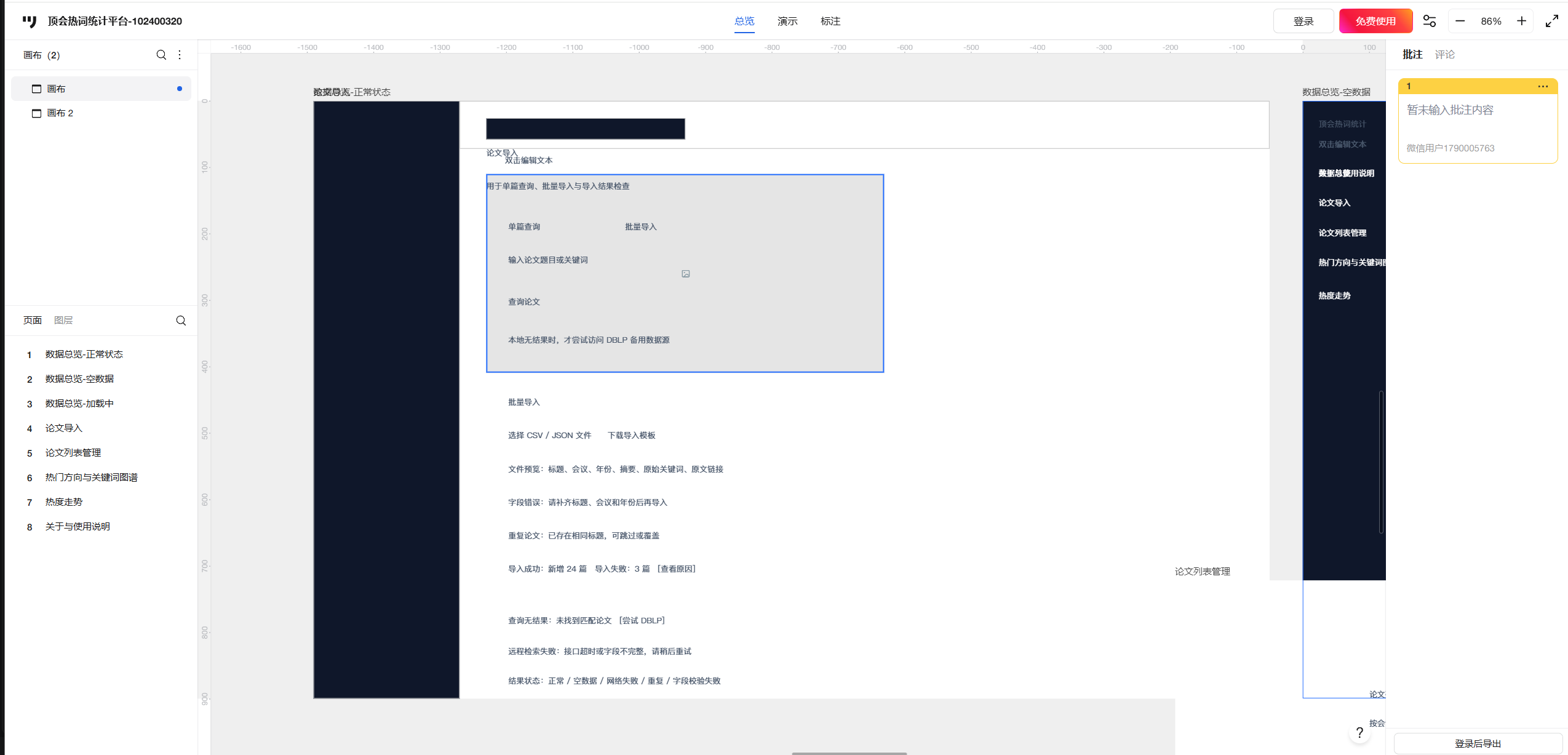Viewport: 1568px width, 755px height.
Task: Click the 登录后导出 button
Action: click(x=1478, y=743)
